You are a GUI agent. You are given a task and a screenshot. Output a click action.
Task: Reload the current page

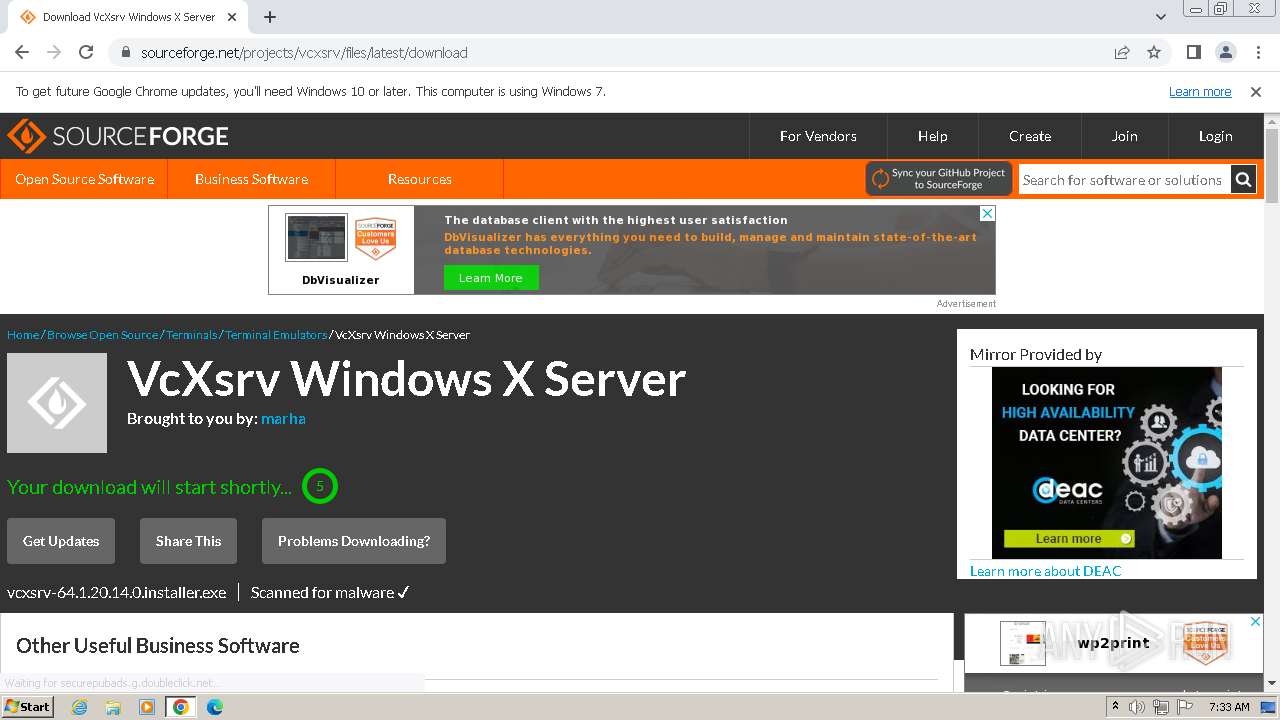pos(86,53)
